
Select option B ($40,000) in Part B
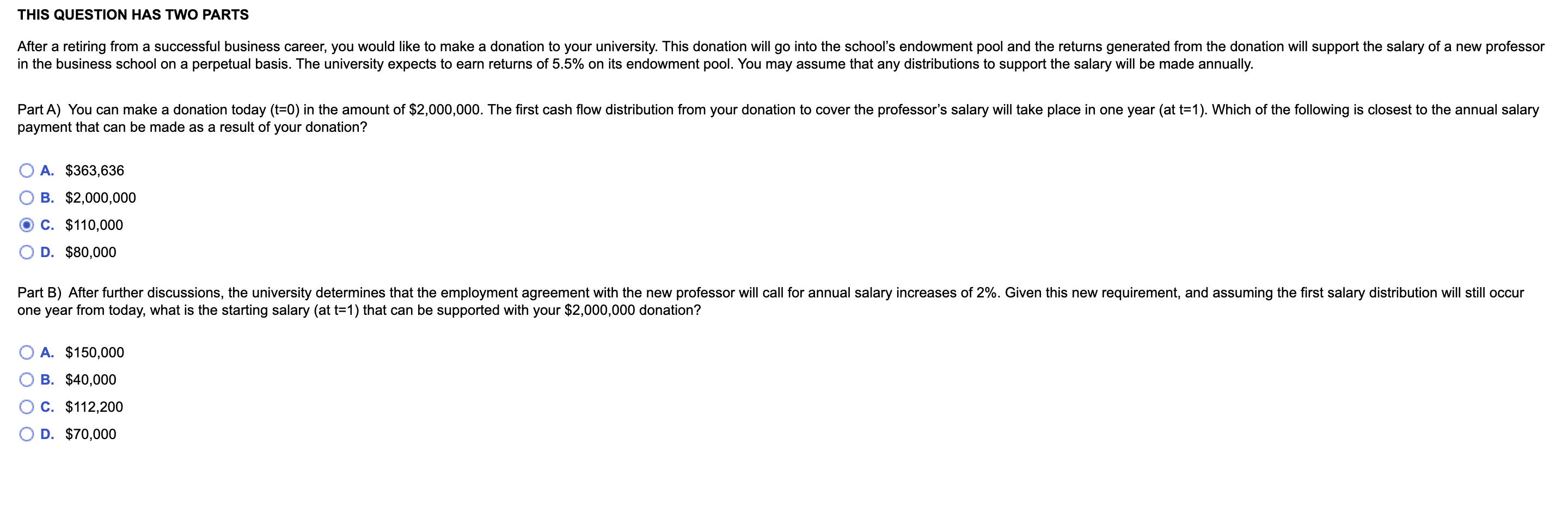click(x=26, y=380)
